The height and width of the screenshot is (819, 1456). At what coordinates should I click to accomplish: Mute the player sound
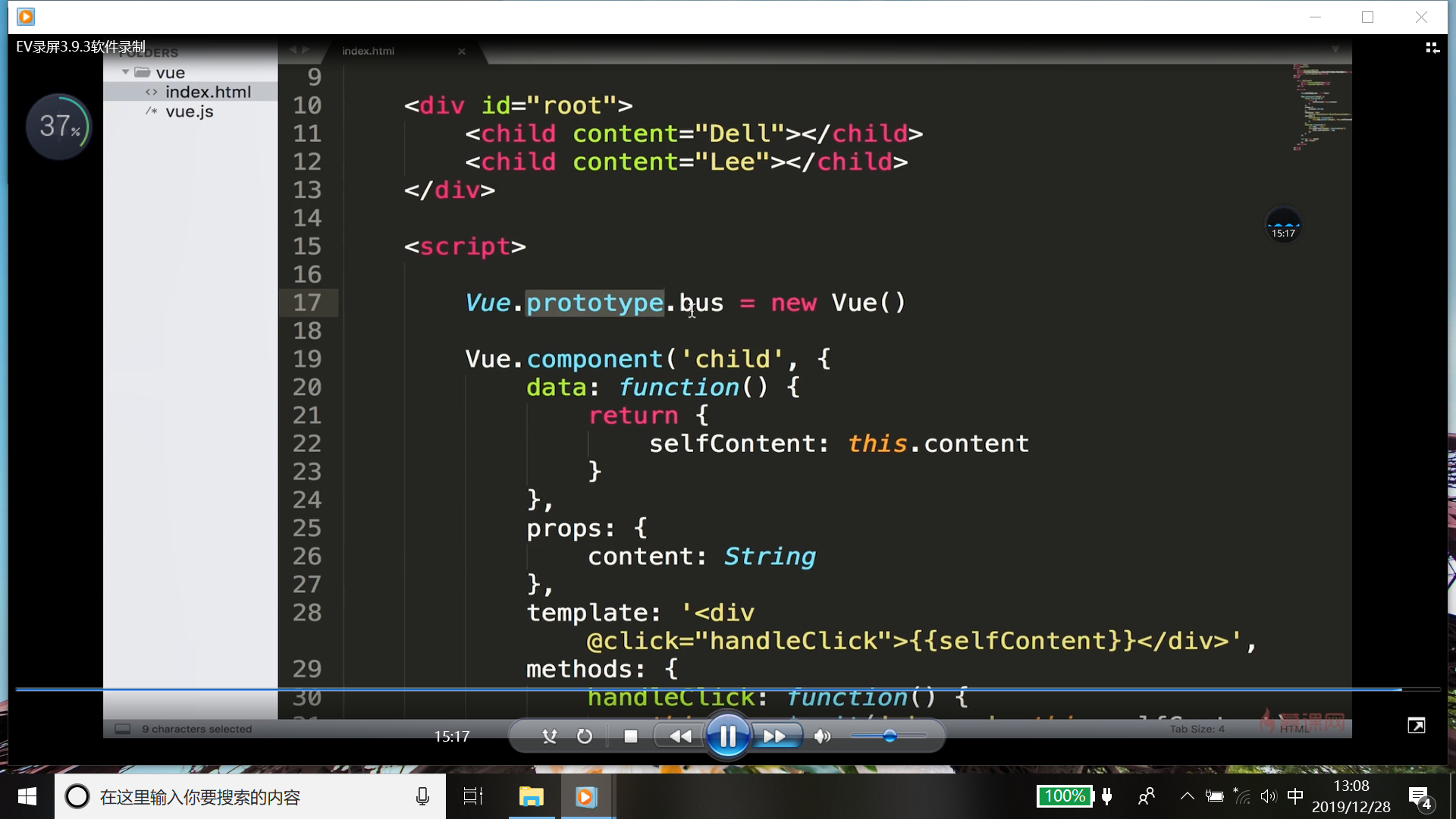tap(822, 736)
